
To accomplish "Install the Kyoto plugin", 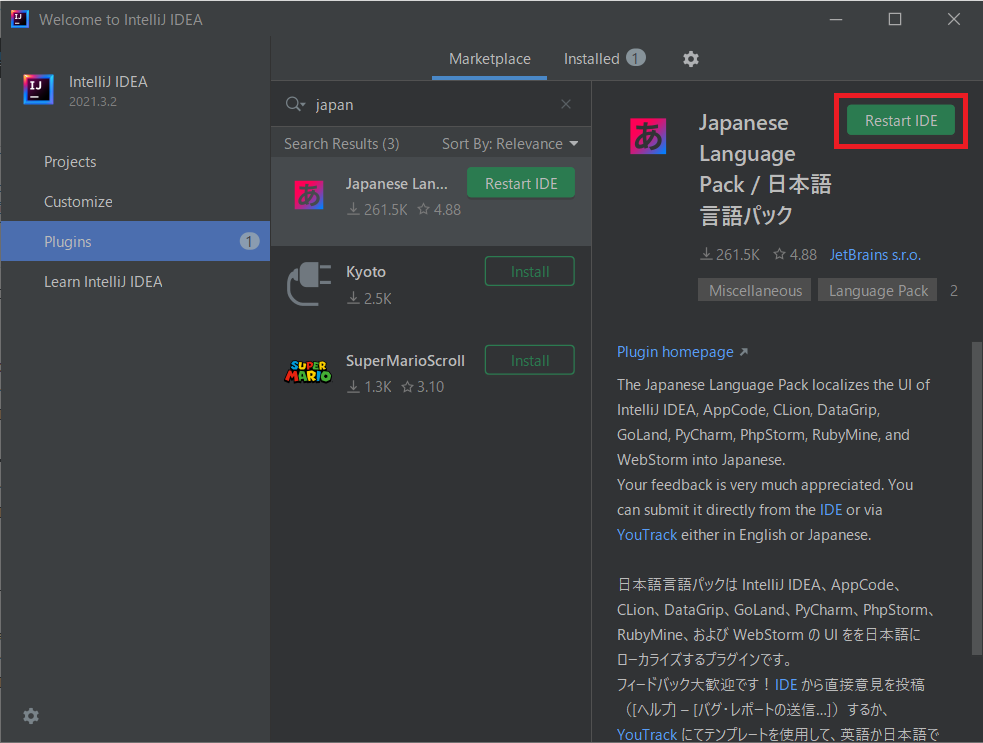I will [530, 271].
